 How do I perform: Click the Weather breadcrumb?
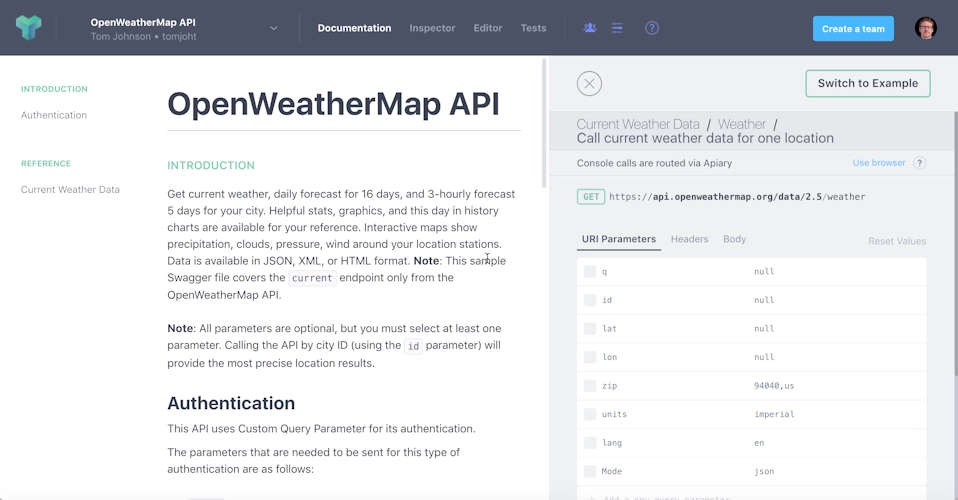pos(741,124)
